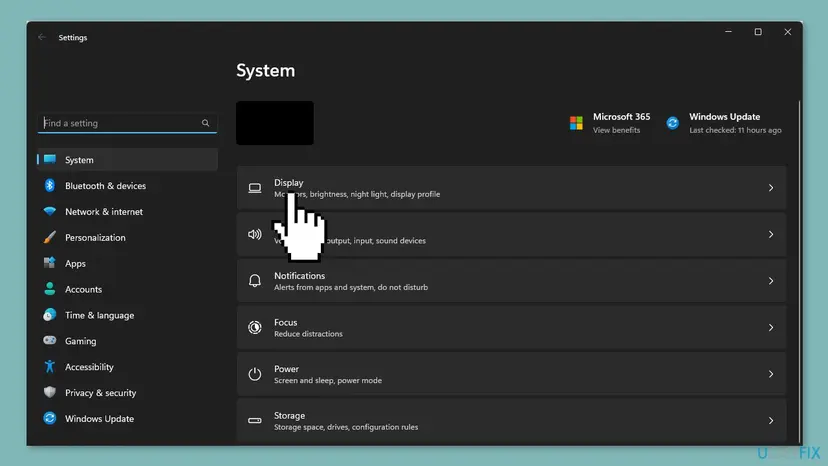828x466 pixels.
Task: Open Windows Update Last checked link
Action: coord(735,130)
